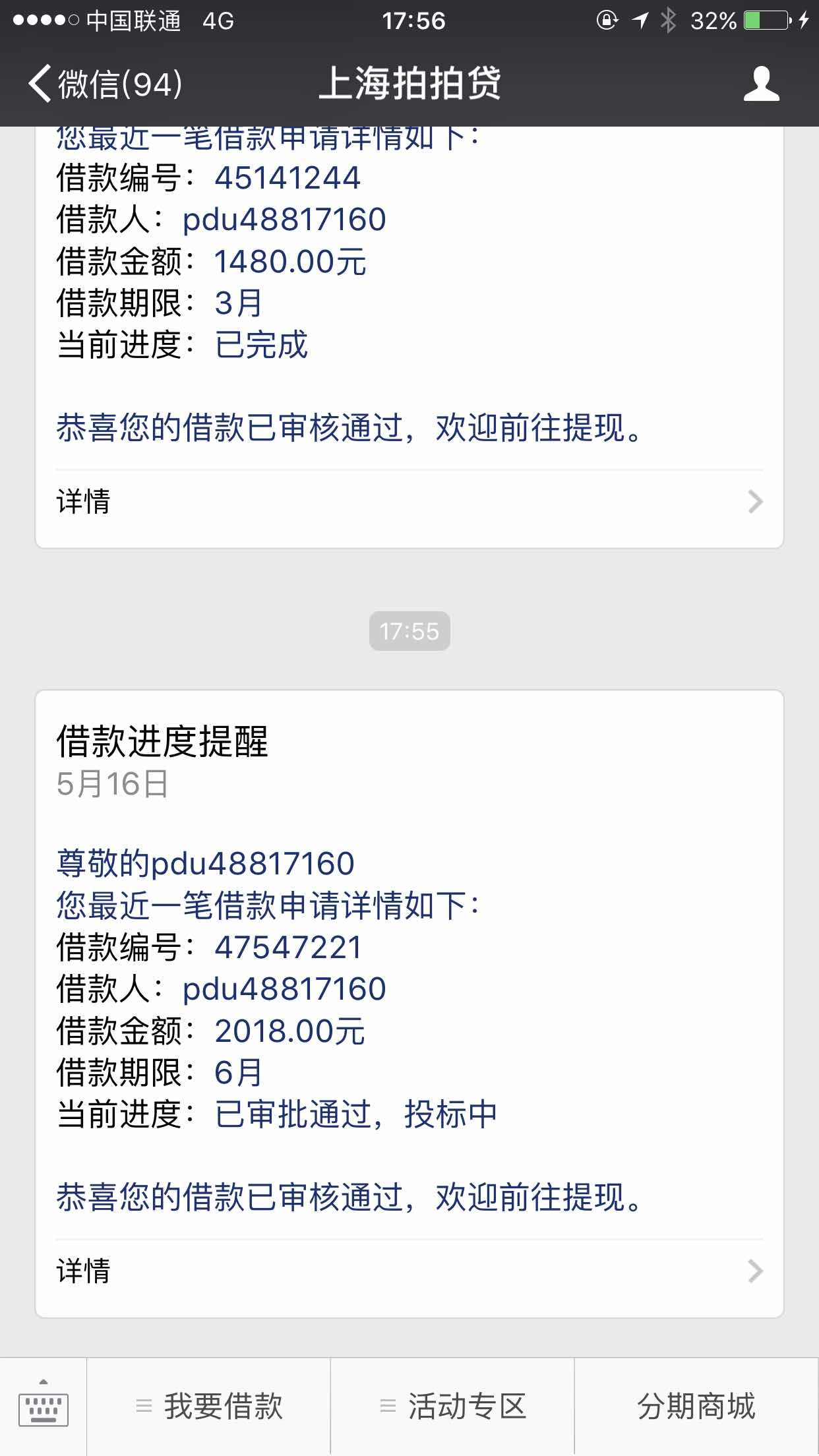
Task: Tap the location arrow status icon
Action: (x=640, y=20)
